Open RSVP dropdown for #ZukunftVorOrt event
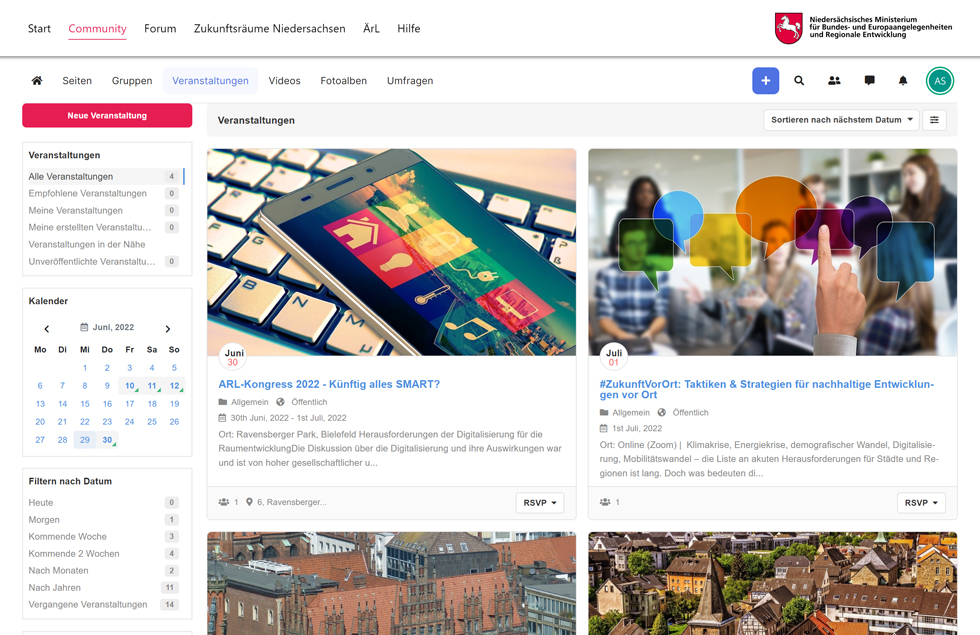The height and width of the screenshot is (635, 980). 920,503
